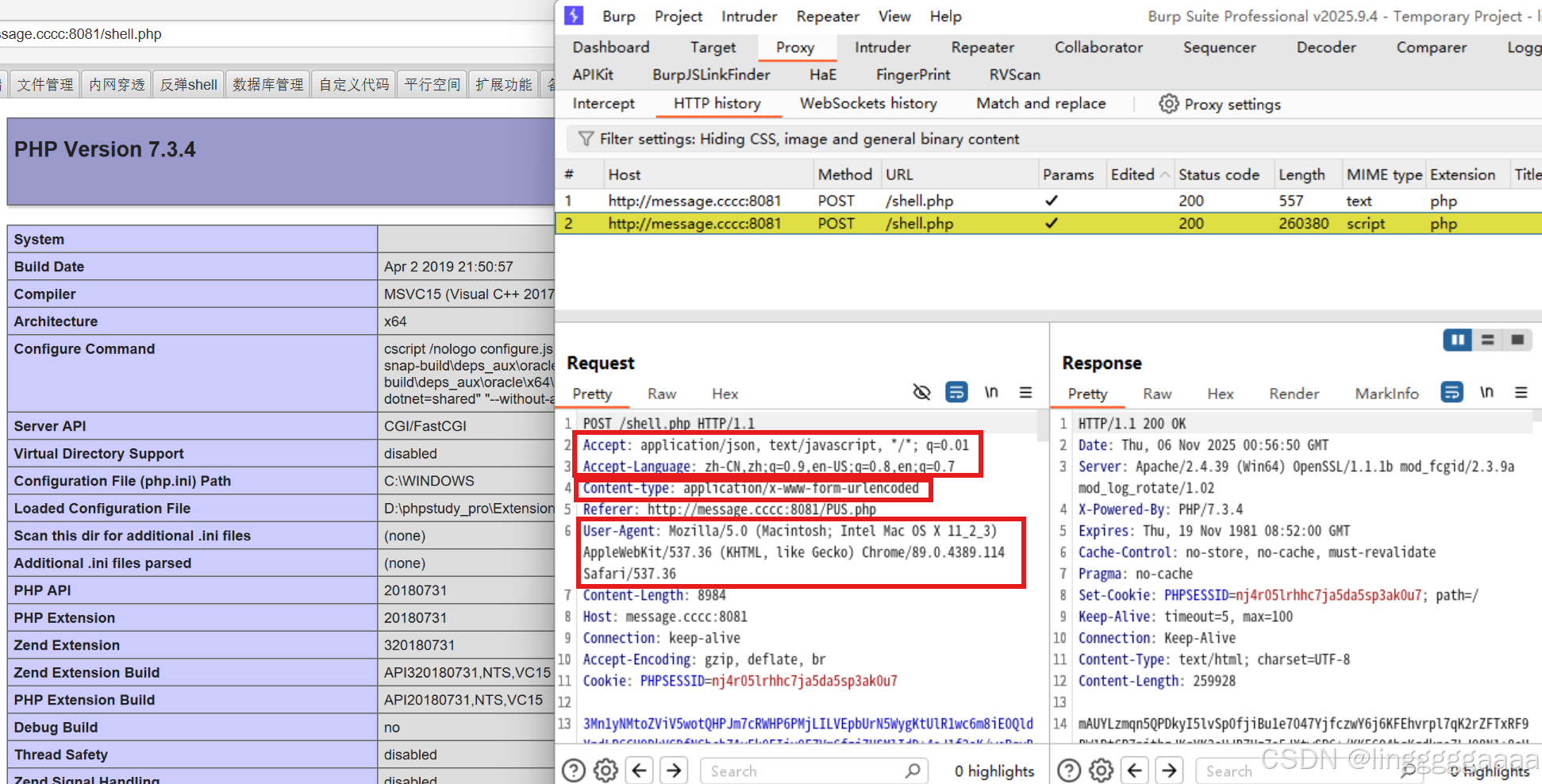Screen dimensions: 1542x784
Task: Switch to the Target tab
Action: pyautogui.click(x=713, y=48)
